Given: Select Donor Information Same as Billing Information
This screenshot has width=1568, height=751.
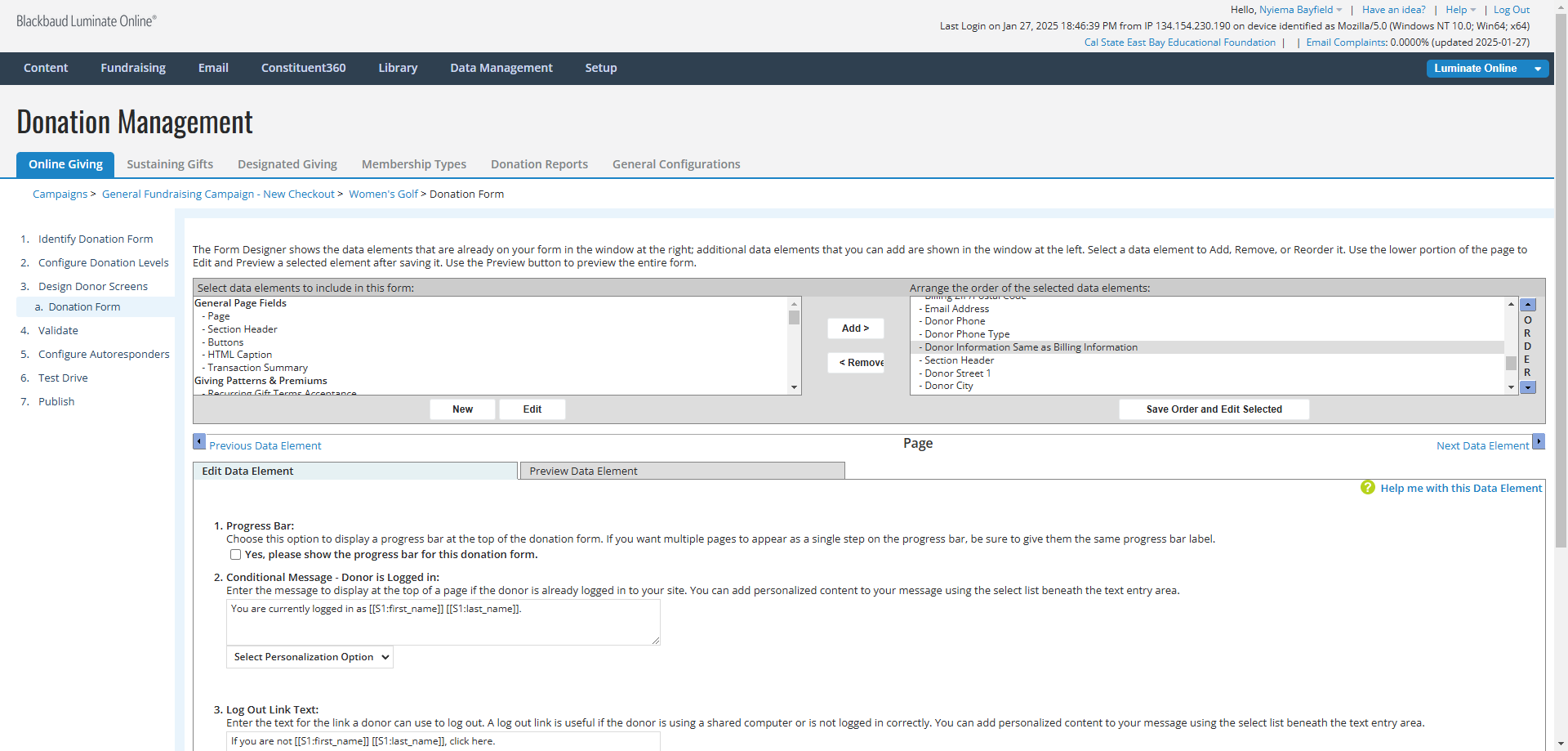Looking at the screenshot, I should [x=1207, y=347].
